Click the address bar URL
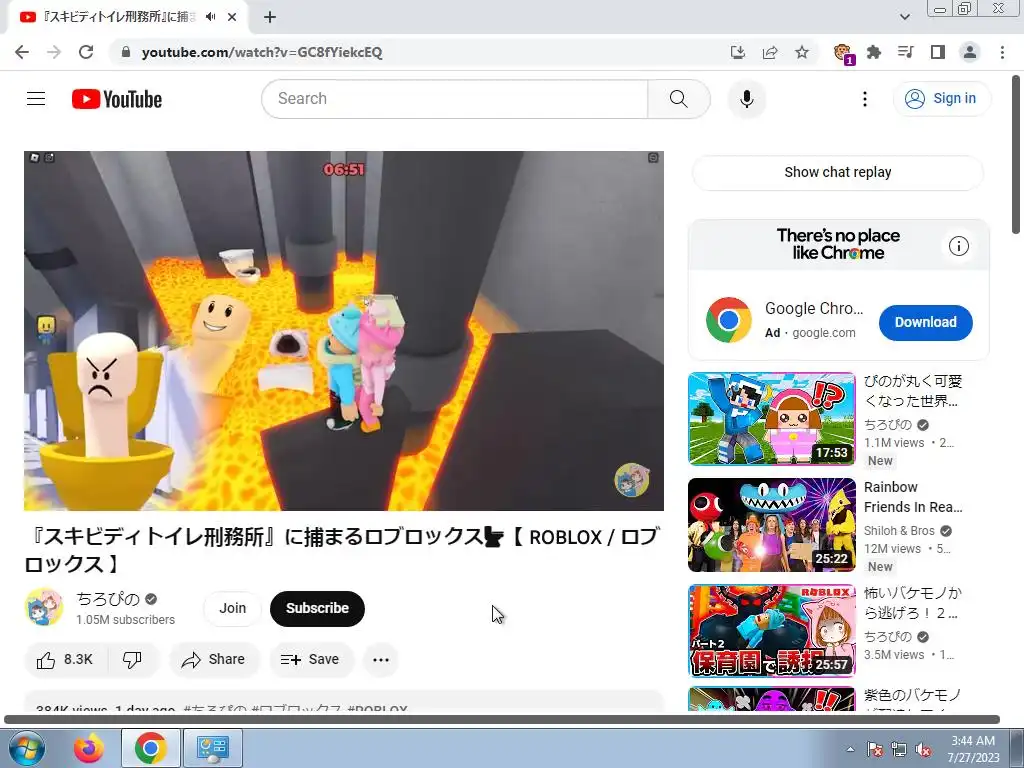1024x768 pixels. (x=262, y=52)
